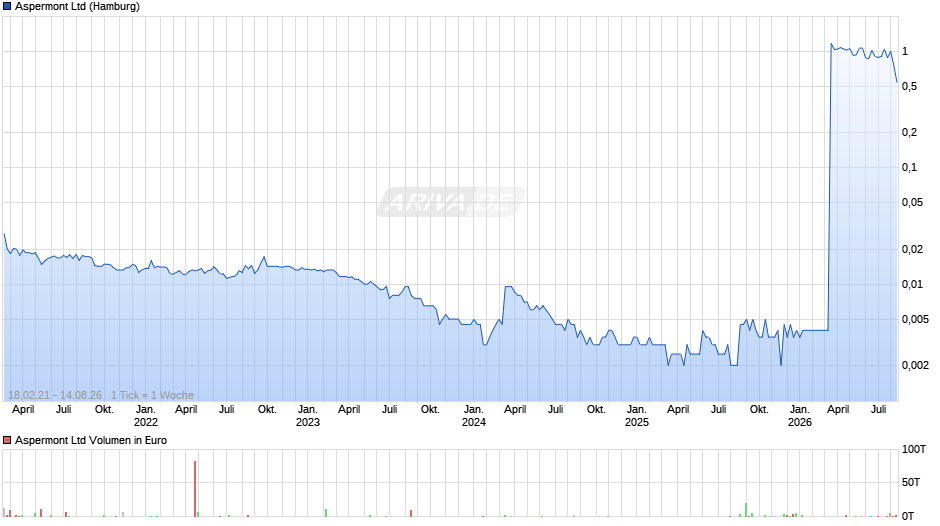This screenshot has height=526, width=940.
Task: Click the 'Aspermont Ltd (Hamburg)' chart title
Action: pos(77,7)
